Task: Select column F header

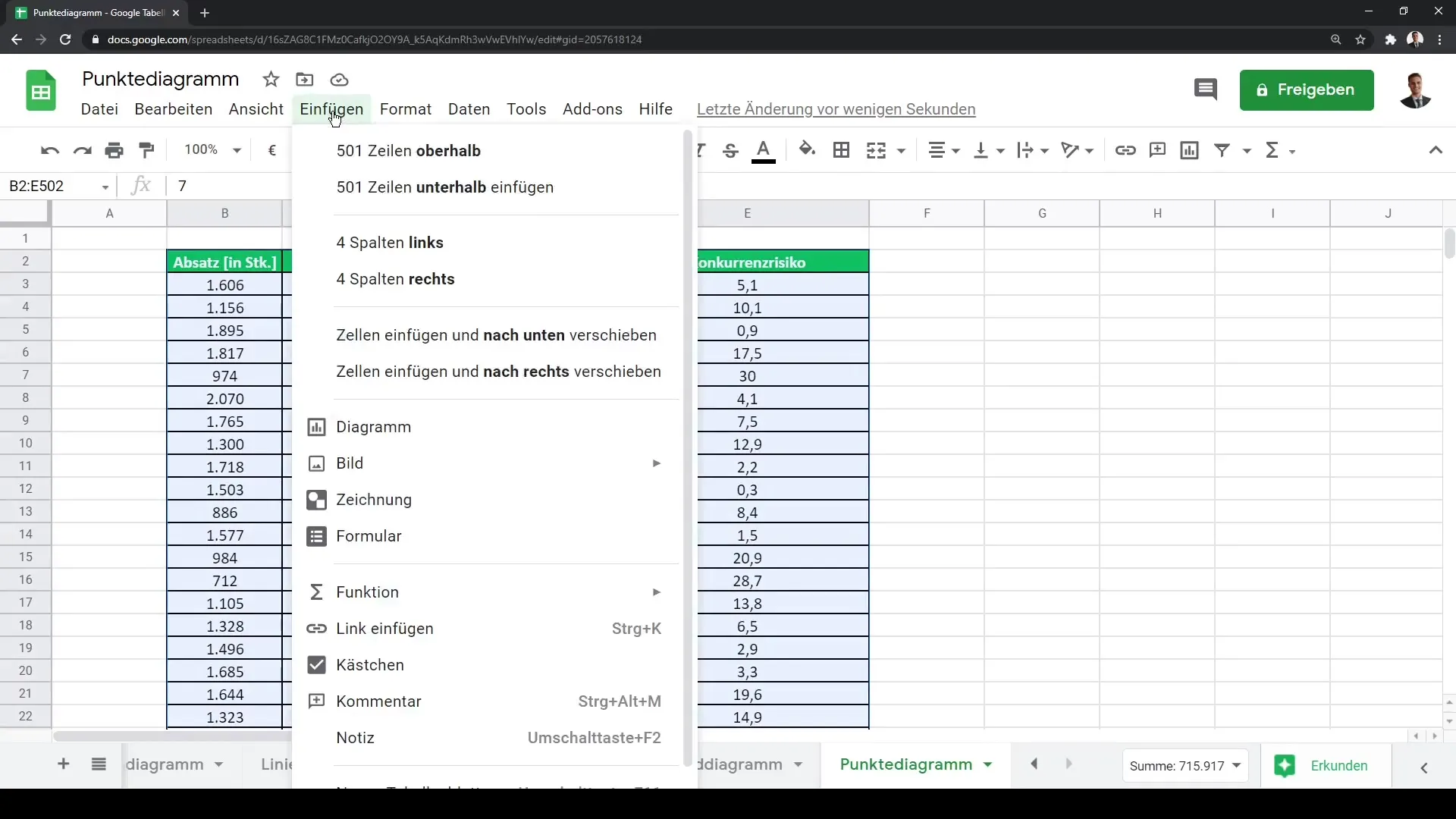Action: (927, 213)
